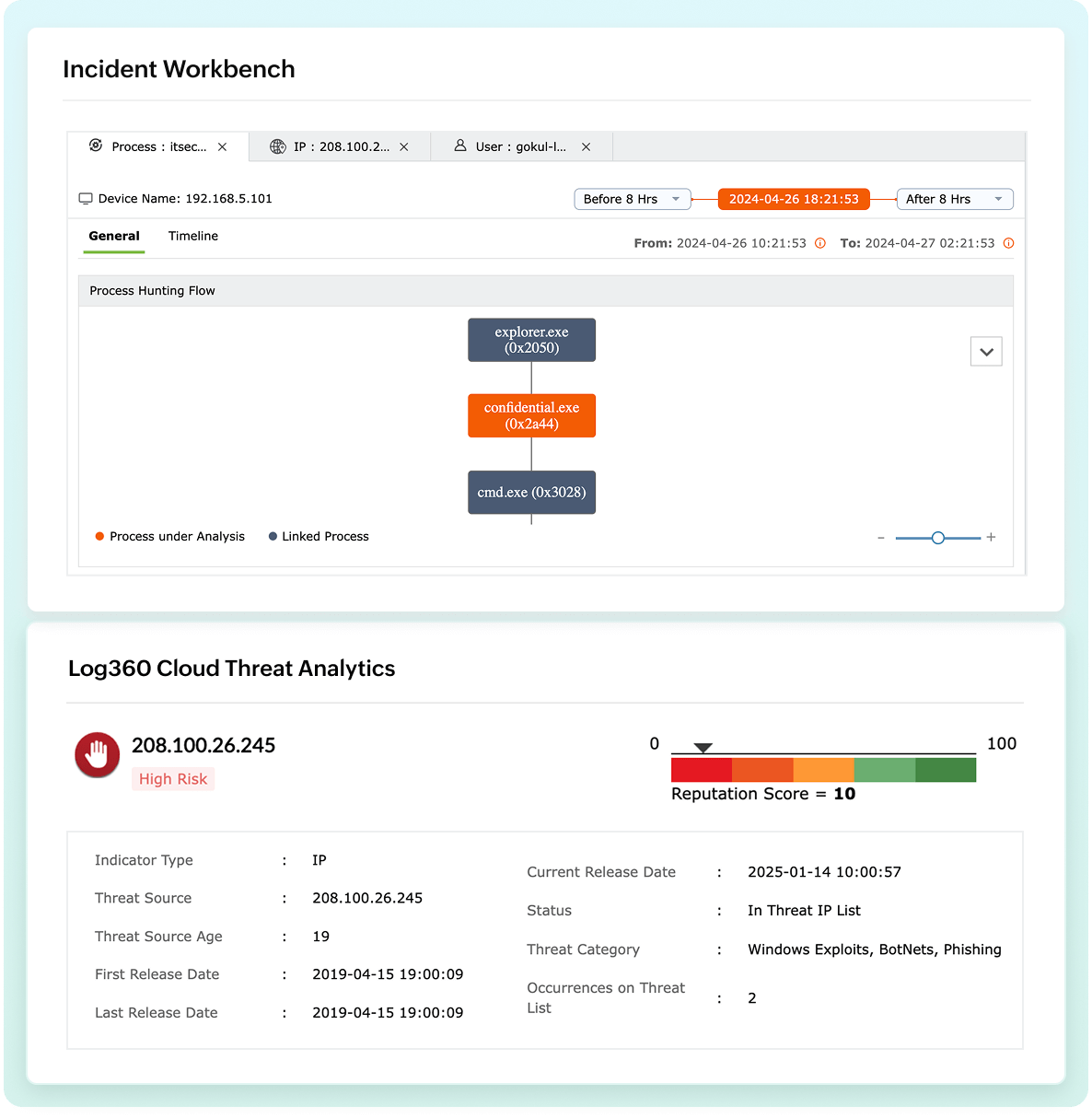Switch to the User : gokul-l... tab

[x=521, y=146]
